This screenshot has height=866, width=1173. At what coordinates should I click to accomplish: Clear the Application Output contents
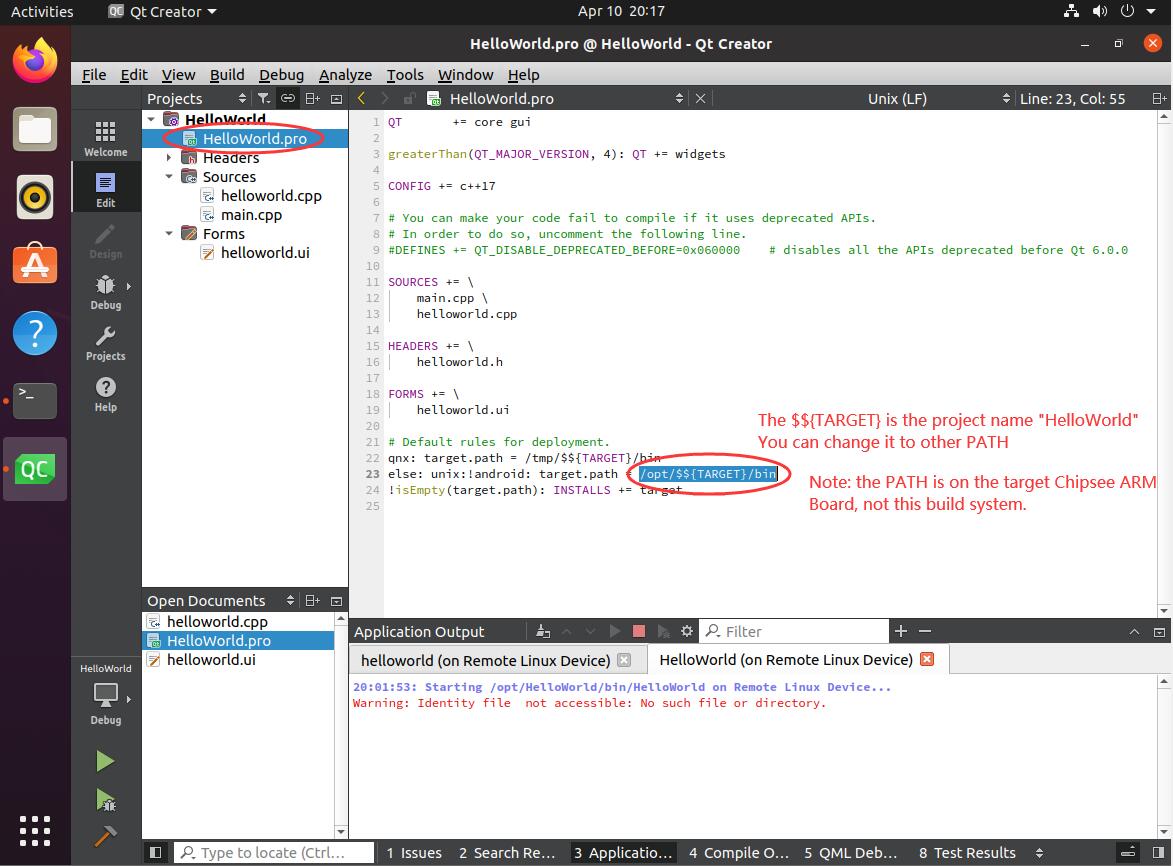coord(543,631)
